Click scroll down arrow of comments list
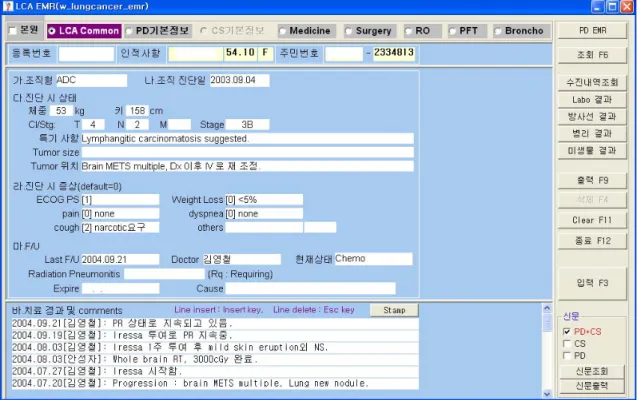 (x=547, y=394)
